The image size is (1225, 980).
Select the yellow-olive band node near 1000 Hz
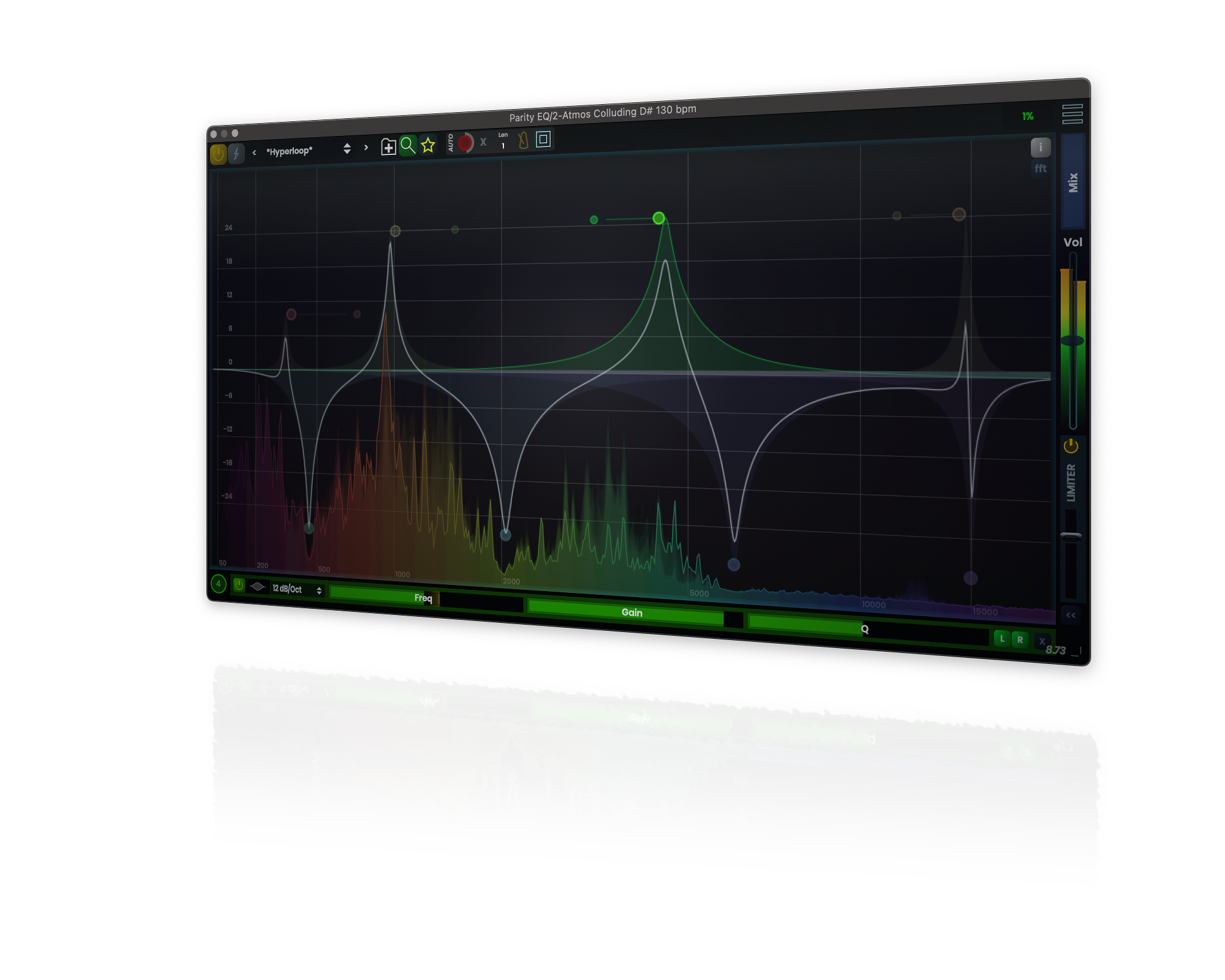[x=395, y=231]
